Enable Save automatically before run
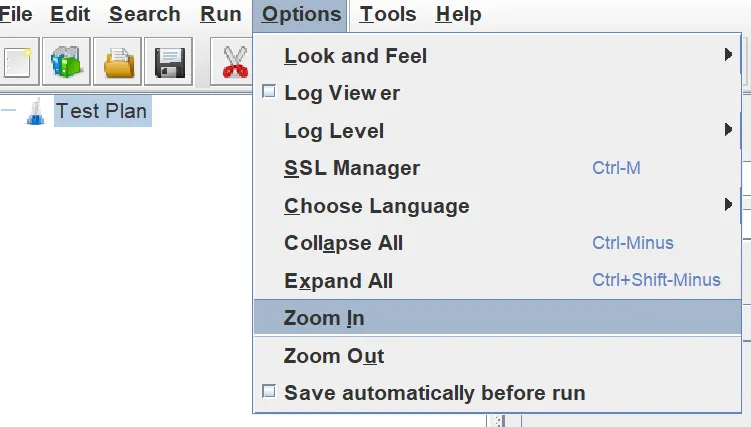 269,393
